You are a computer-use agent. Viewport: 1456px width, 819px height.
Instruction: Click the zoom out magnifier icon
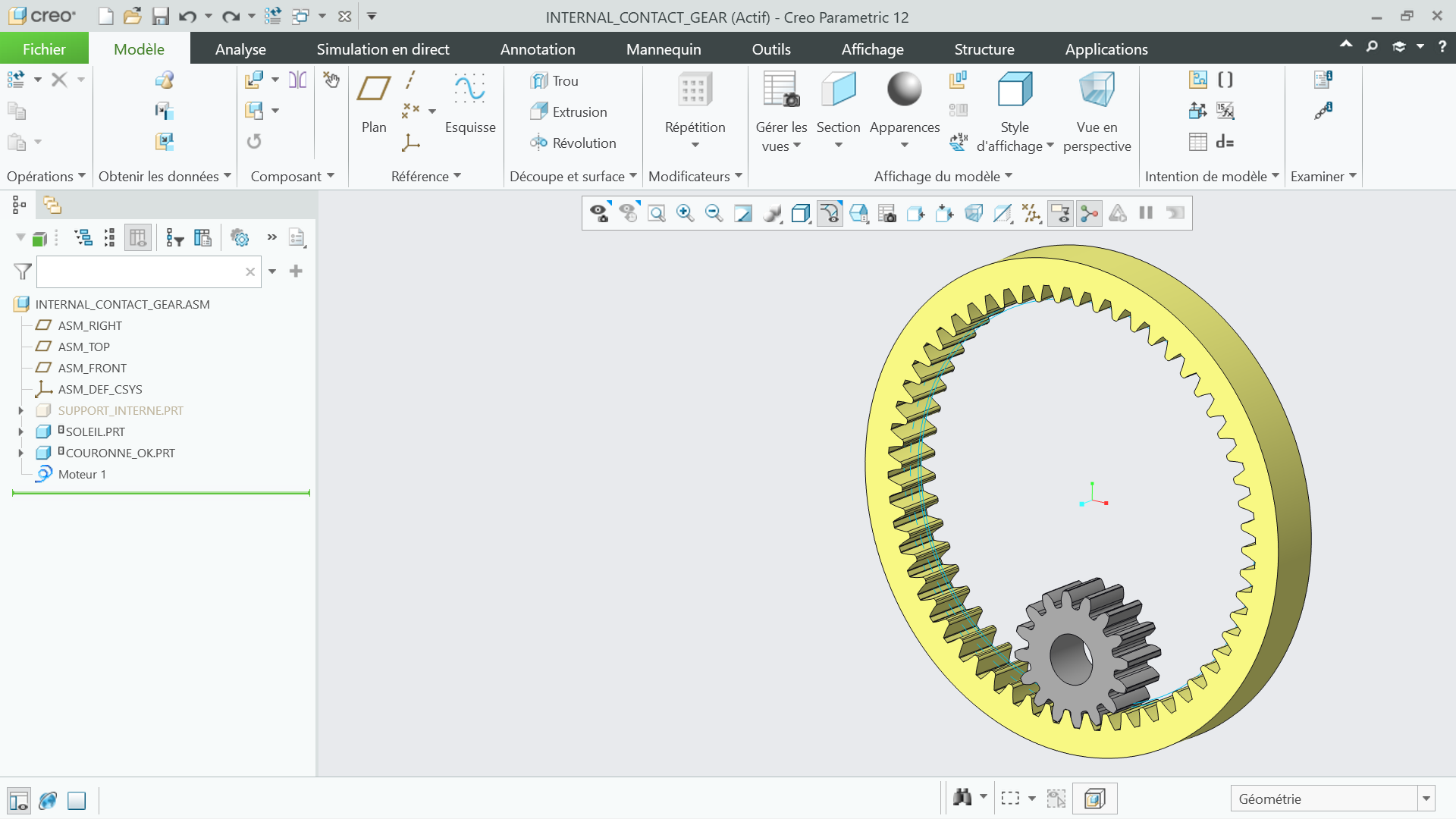click(x=714, y=214)
